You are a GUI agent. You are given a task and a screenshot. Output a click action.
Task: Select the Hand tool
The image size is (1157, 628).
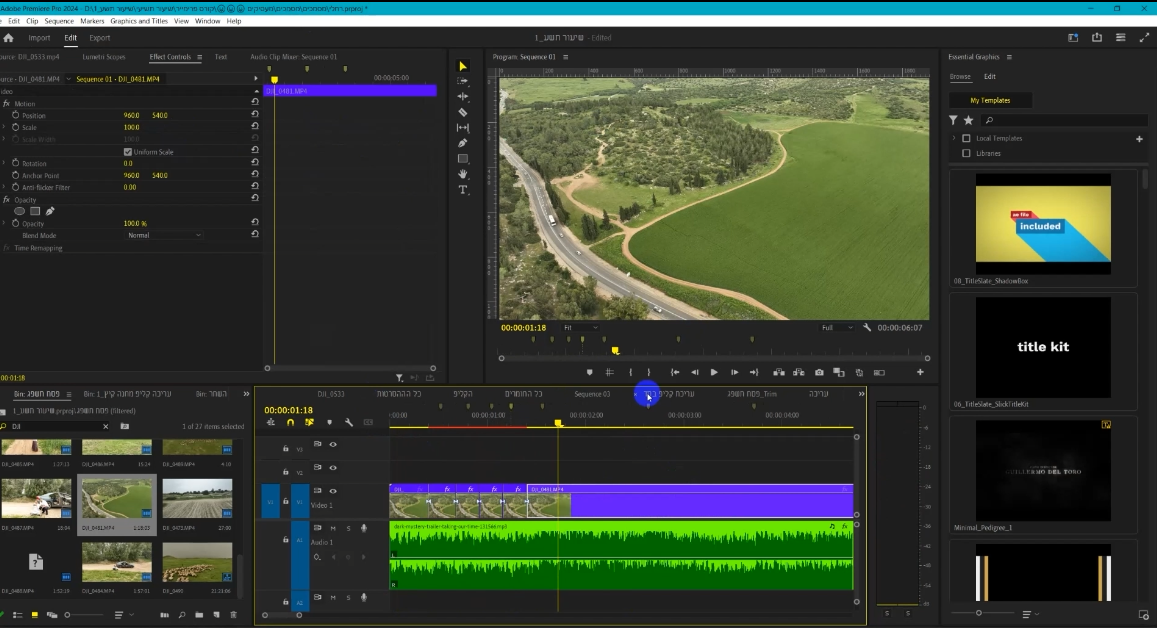463,174
